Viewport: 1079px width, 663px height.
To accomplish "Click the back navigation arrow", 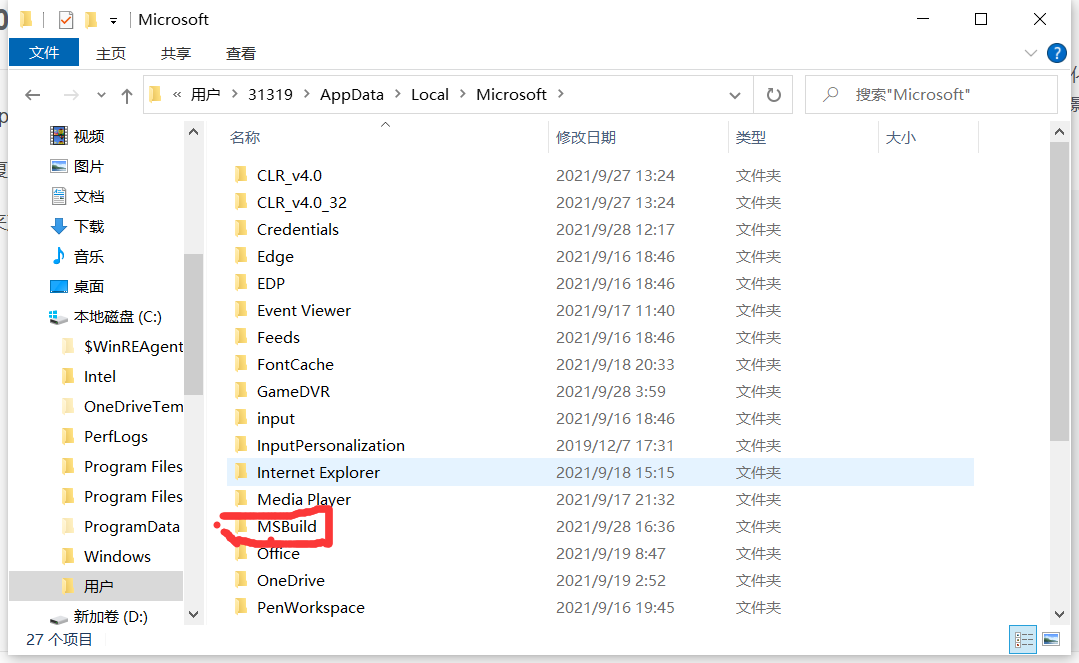I will pos(32,94).
